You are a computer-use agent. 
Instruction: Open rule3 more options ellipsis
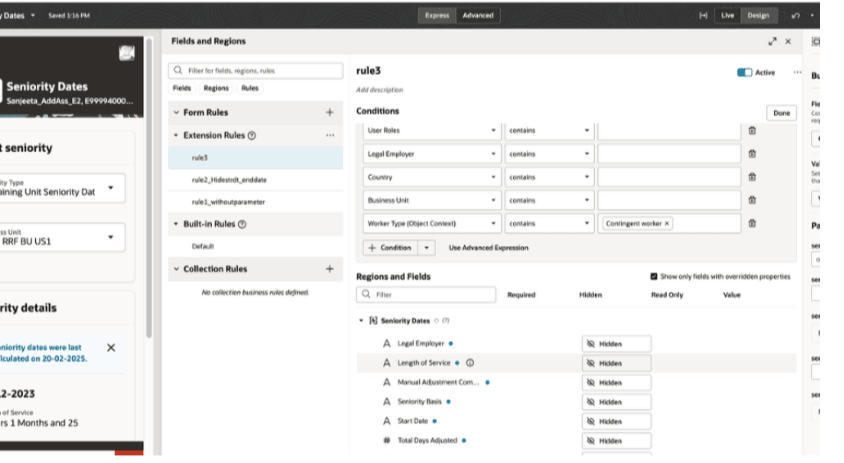pos(797,72)
